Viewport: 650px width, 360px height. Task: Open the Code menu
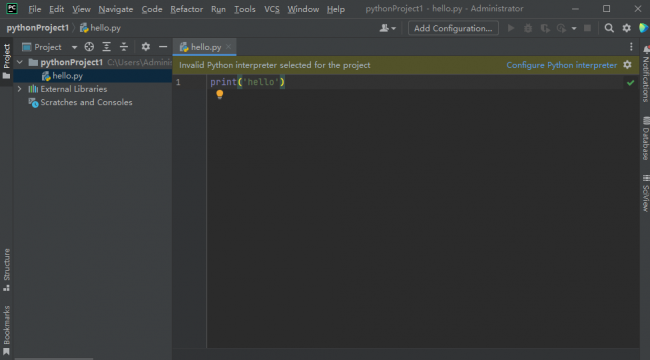152,9
